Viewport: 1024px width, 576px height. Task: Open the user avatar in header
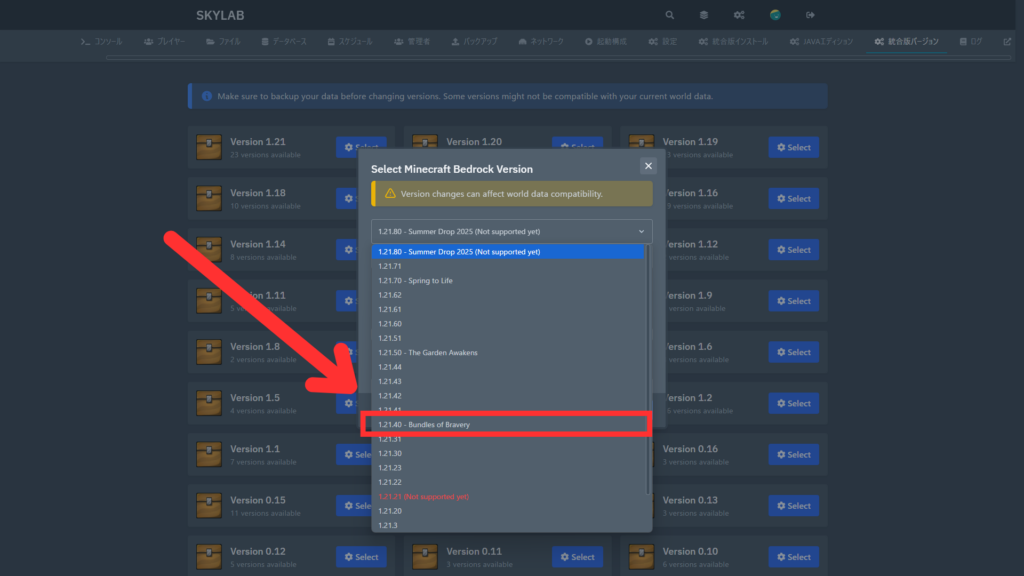pos(775,15)
